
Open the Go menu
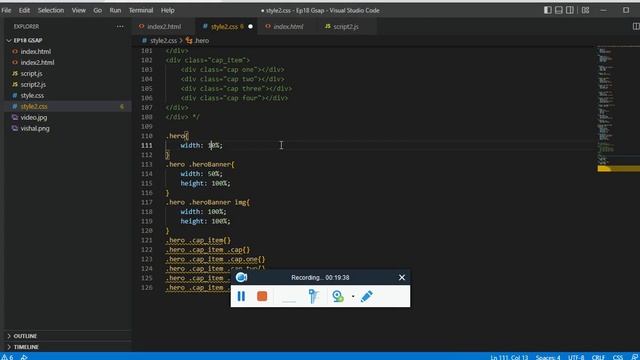(x=98, y=10)
